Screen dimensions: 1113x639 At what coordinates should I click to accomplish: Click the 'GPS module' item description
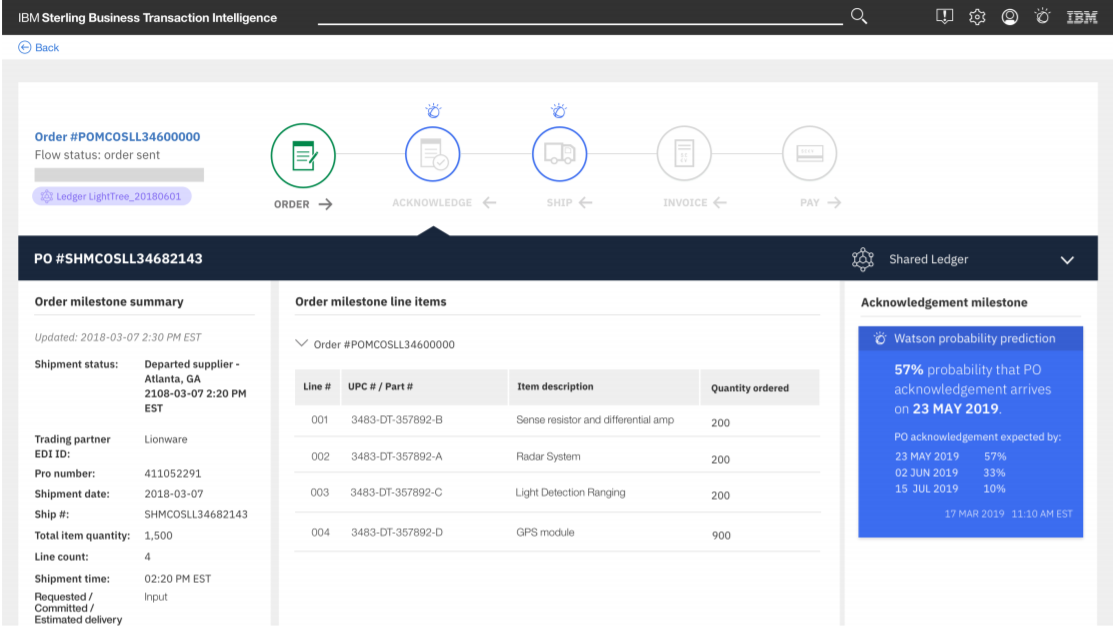point(545,532)
